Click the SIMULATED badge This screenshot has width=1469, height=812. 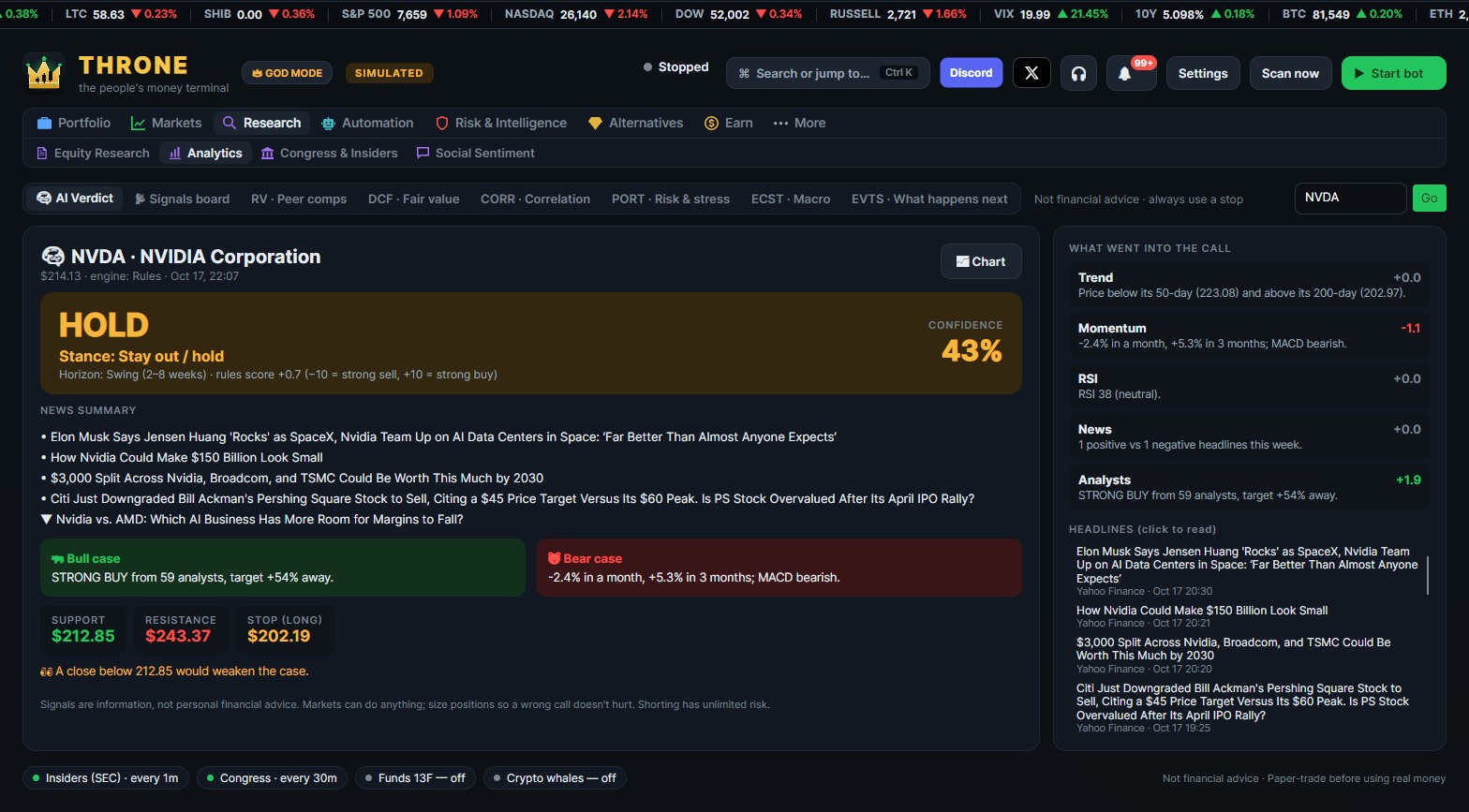pos(389,73)
